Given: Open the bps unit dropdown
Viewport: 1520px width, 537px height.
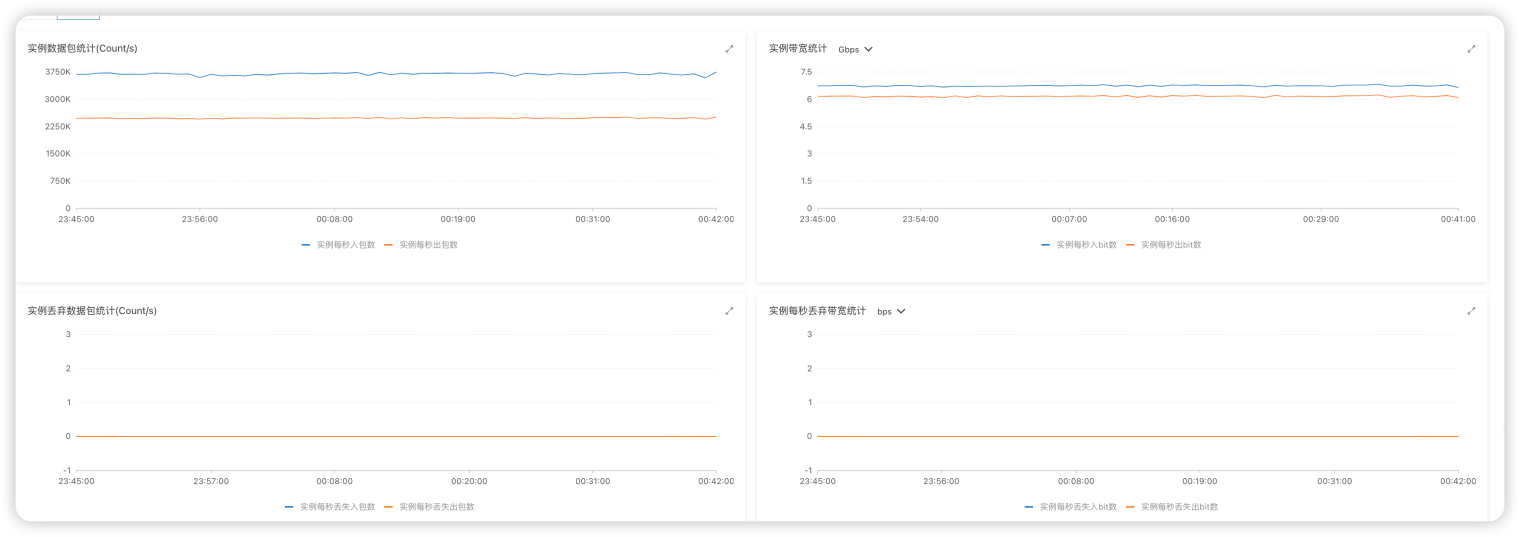Looking at the screenshot, I should click(891, 311).
